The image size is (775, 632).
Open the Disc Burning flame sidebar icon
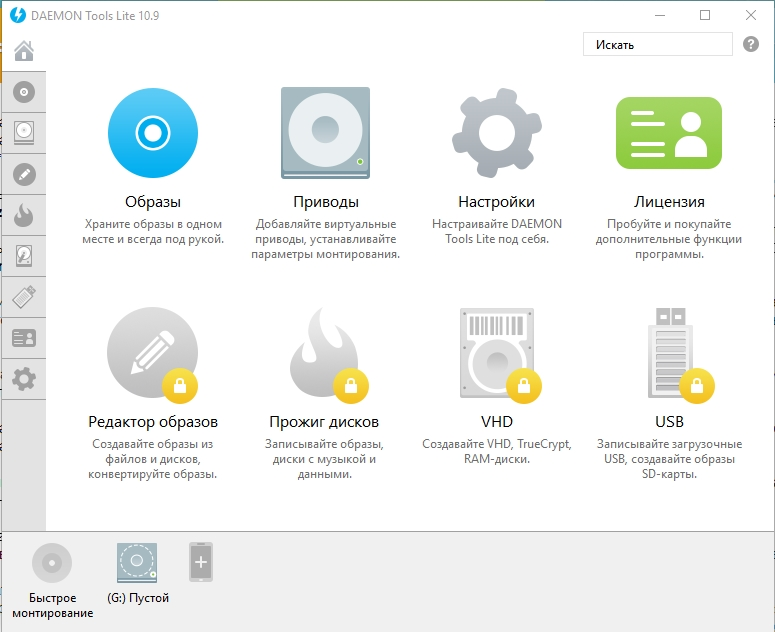tap(24, 215)
